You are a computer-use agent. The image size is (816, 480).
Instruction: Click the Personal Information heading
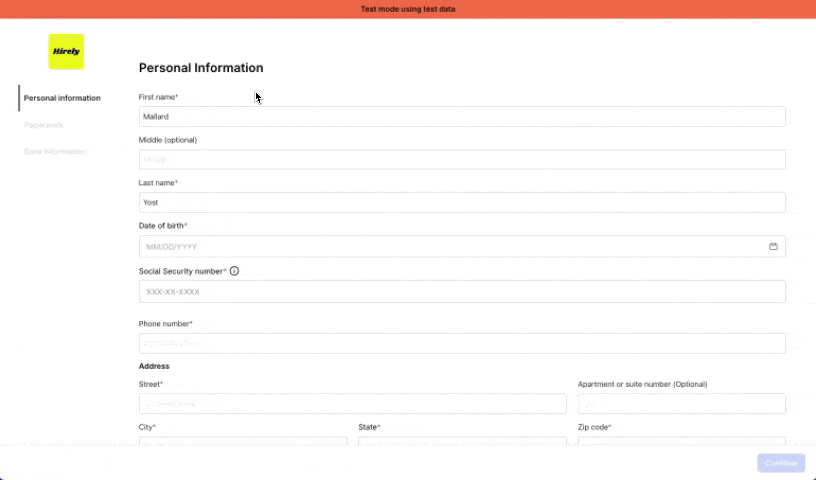click(x=201, y=68)
